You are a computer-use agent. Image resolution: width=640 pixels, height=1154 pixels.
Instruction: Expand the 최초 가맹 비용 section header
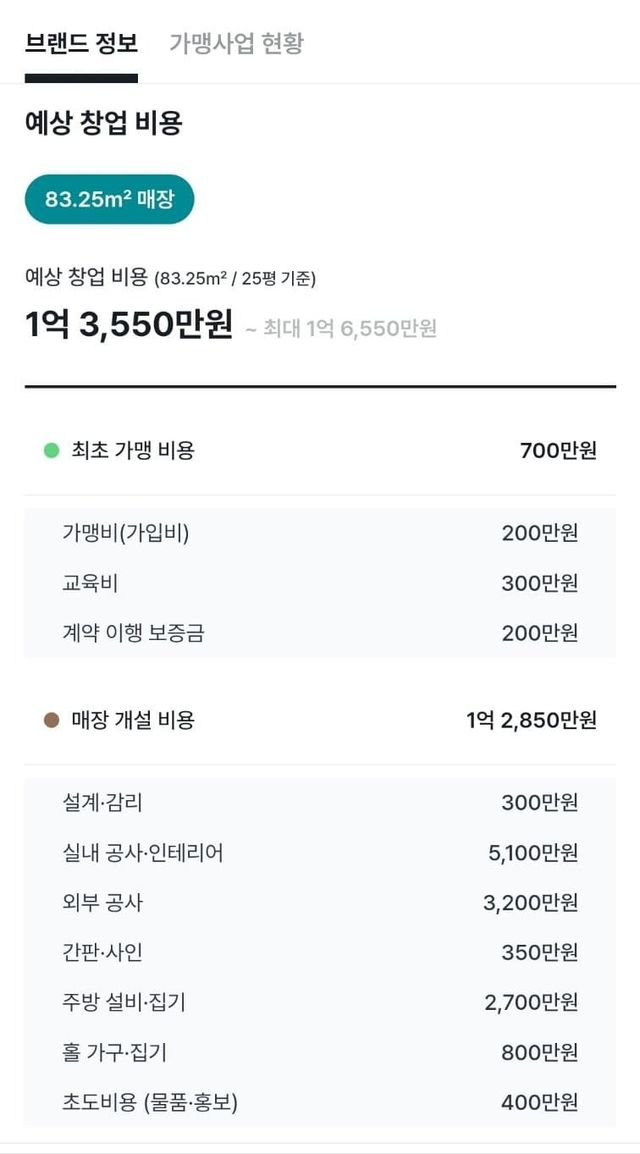tap(320, 451)
